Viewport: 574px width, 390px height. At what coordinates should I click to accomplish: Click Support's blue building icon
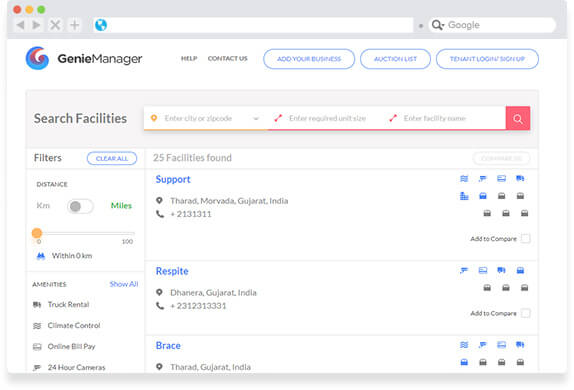464,196
